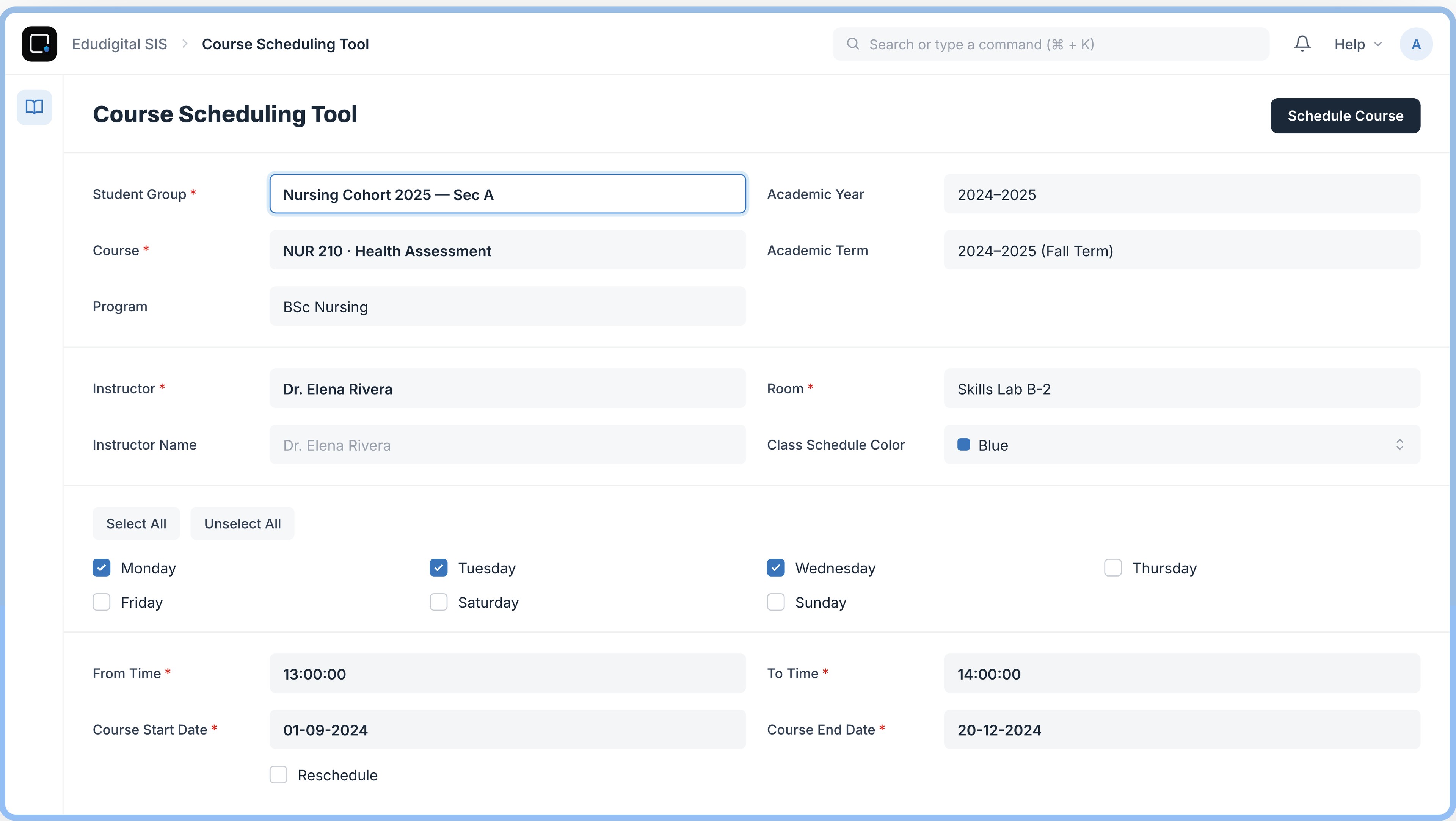Check the Saturday checkbox
Viewport: 1456px width, 821px height.
coord(439,602)
